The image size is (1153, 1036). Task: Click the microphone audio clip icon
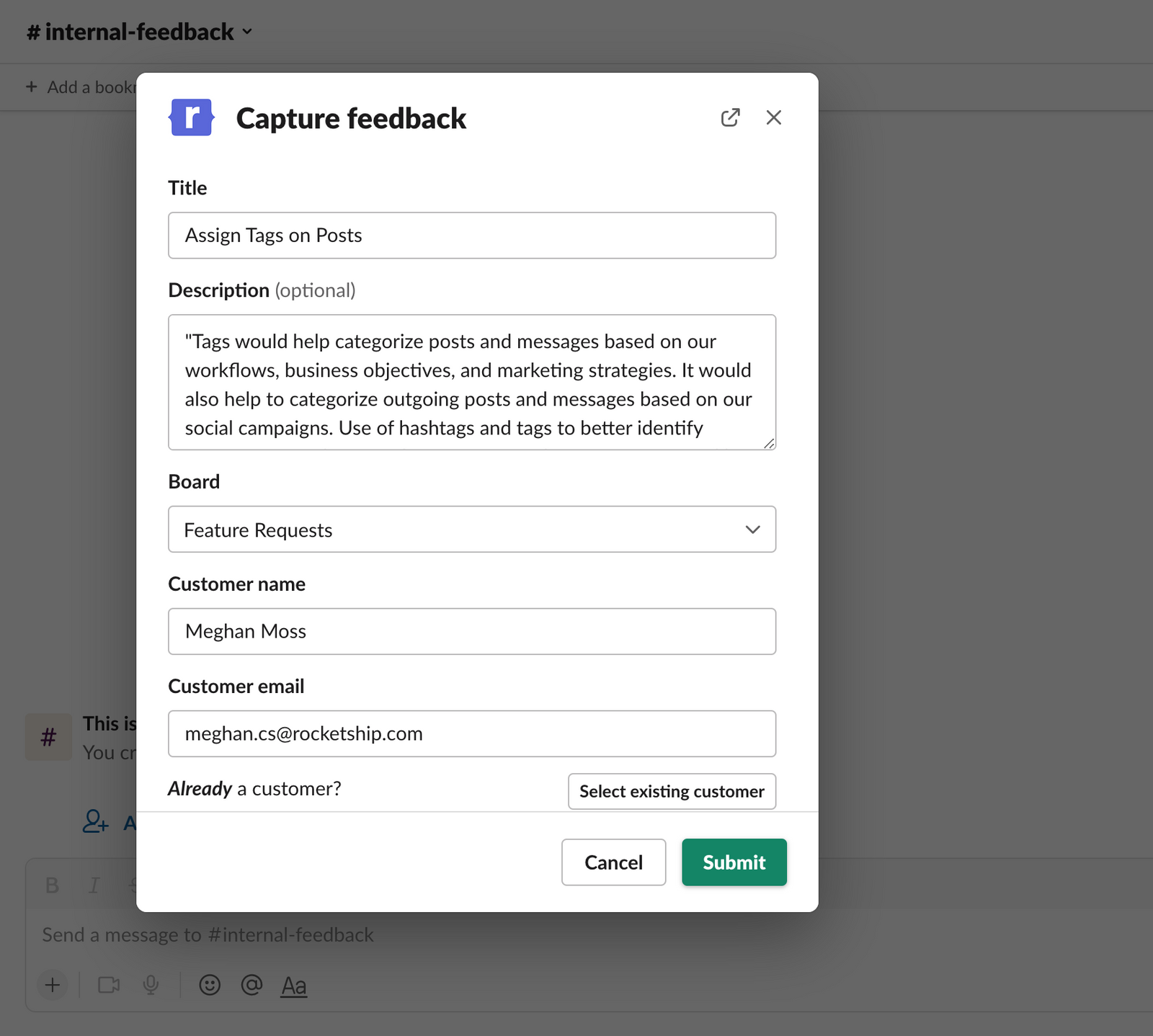click(x=151, y=985)
